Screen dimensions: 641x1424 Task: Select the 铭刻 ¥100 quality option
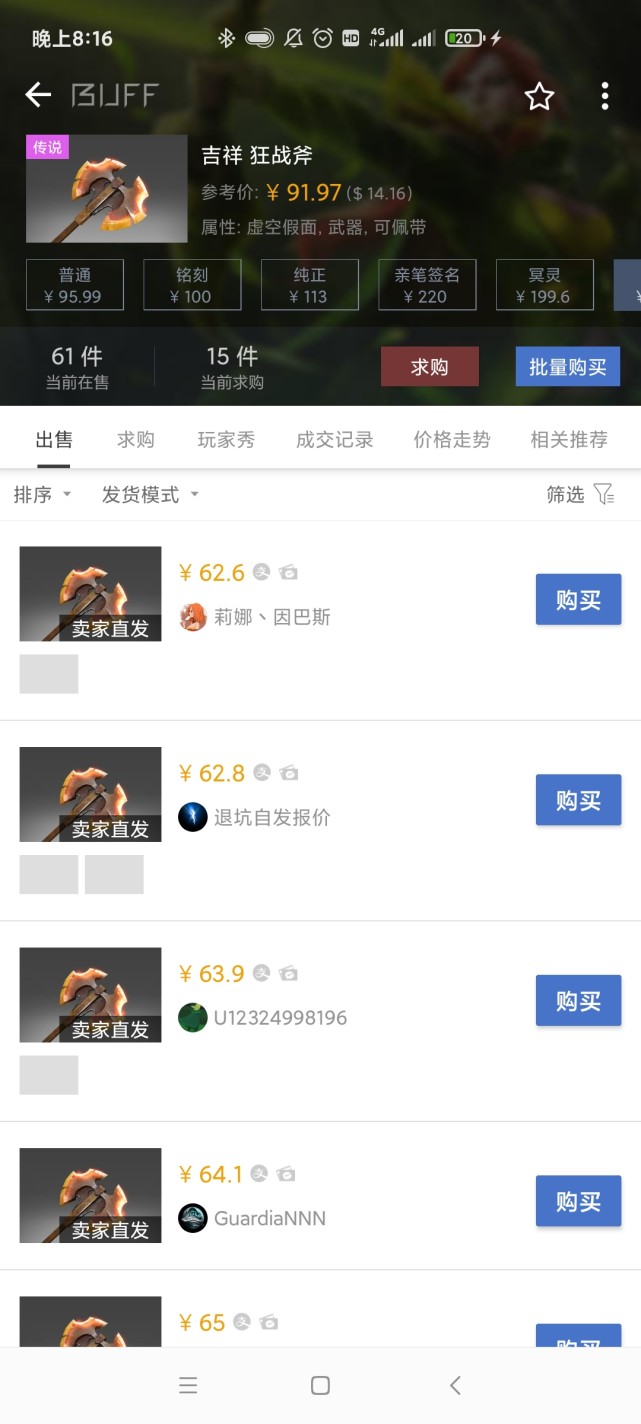(x=192, y=284)
